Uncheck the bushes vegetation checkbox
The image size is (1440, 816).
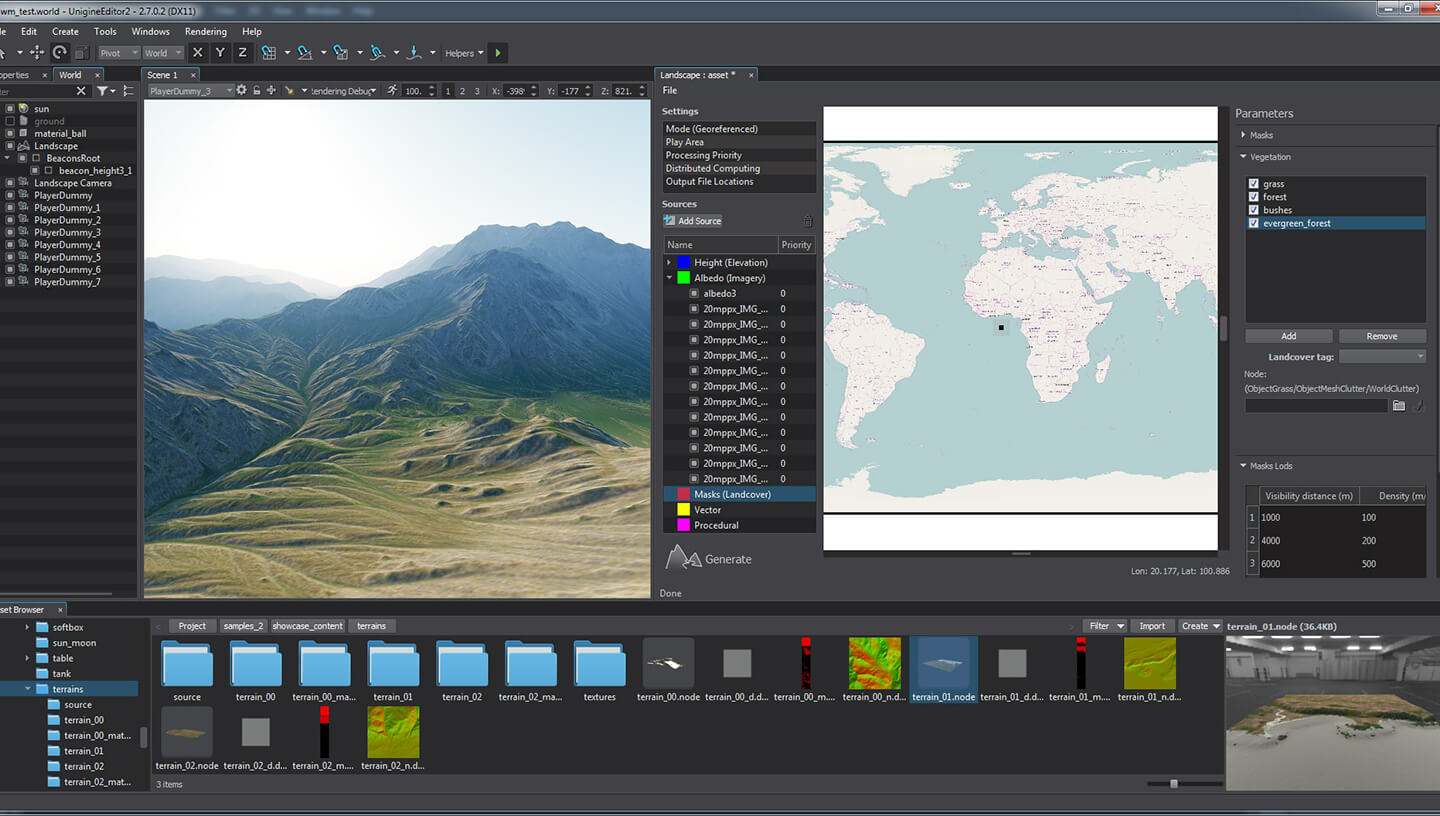[1254, 210]
